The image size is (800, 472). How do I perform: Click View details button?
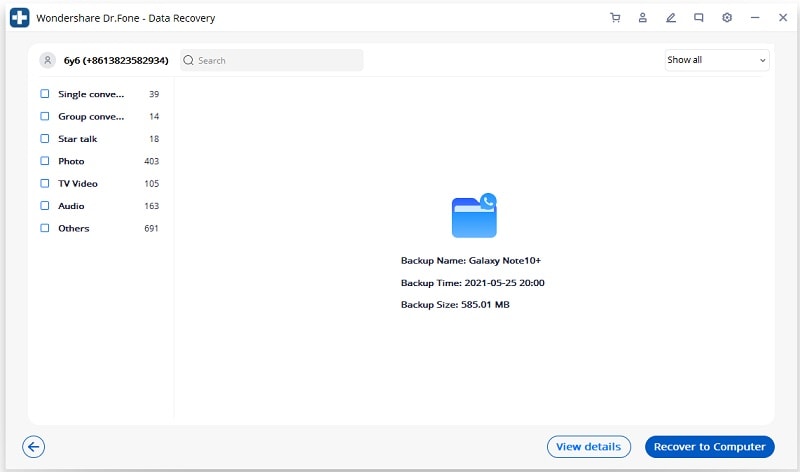click(589, 447)
